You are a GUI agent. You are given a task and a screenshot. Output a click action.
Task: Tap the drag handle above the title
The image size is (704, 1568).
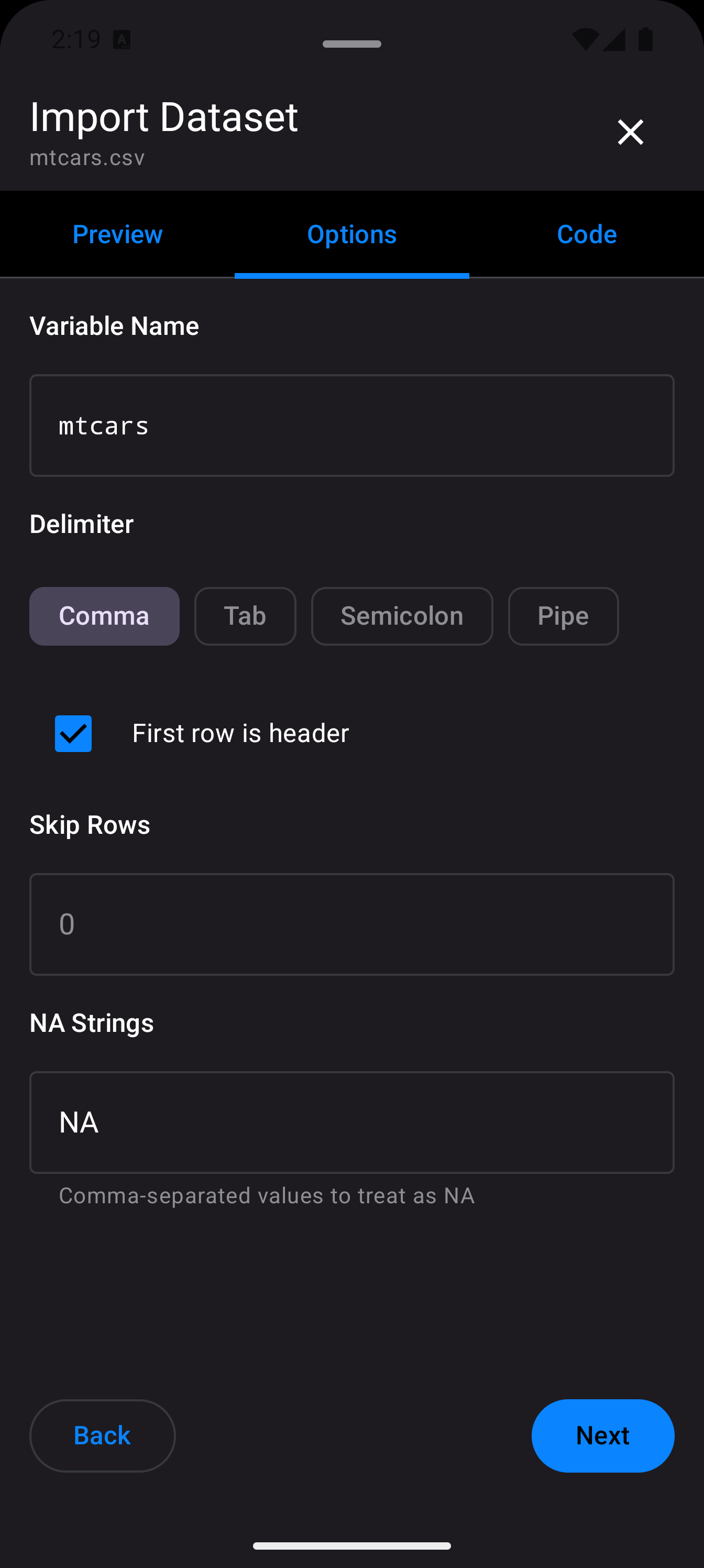[351, 44]
